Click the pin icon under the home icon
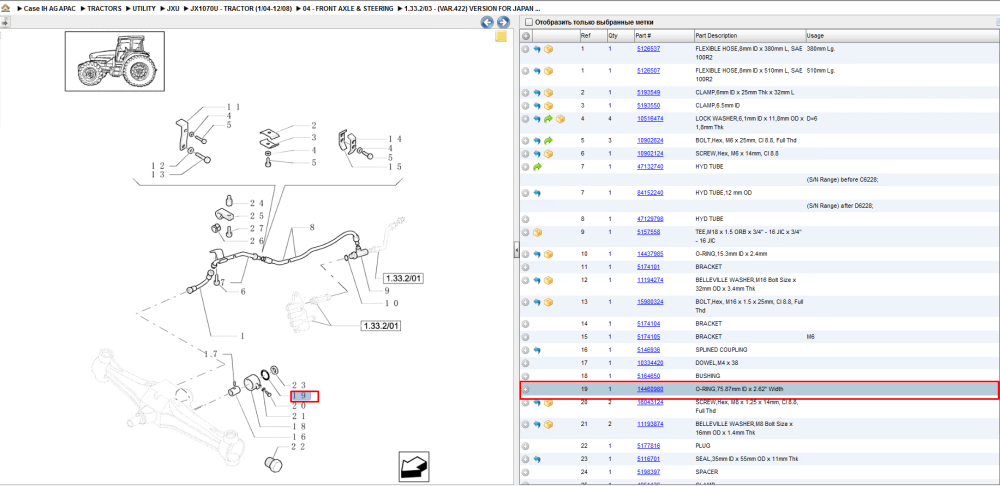 point(5,22)
